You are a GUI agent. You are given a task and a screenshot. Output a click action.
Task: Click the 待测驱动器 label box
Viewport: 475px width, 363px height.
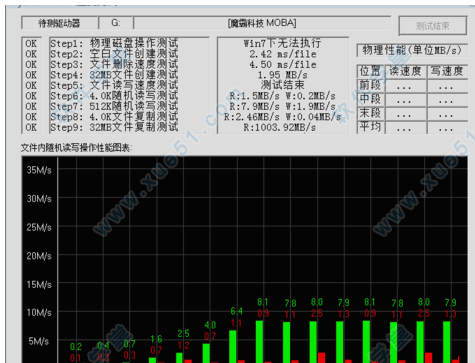click(59, 23)
